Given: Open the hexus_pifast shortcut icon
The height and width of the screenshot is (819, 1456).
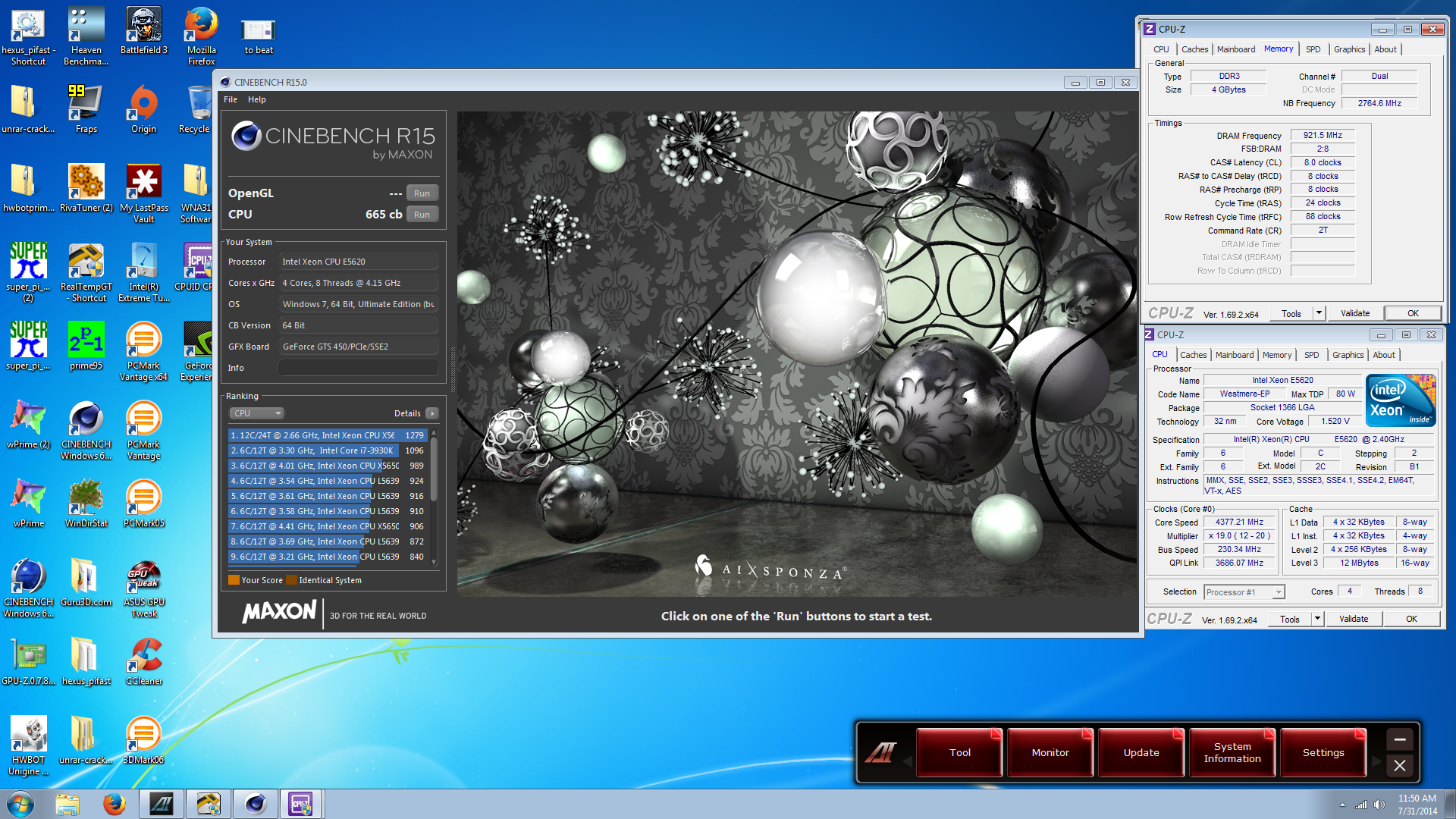Looking at the screenshot, I should tap(28, 36).
